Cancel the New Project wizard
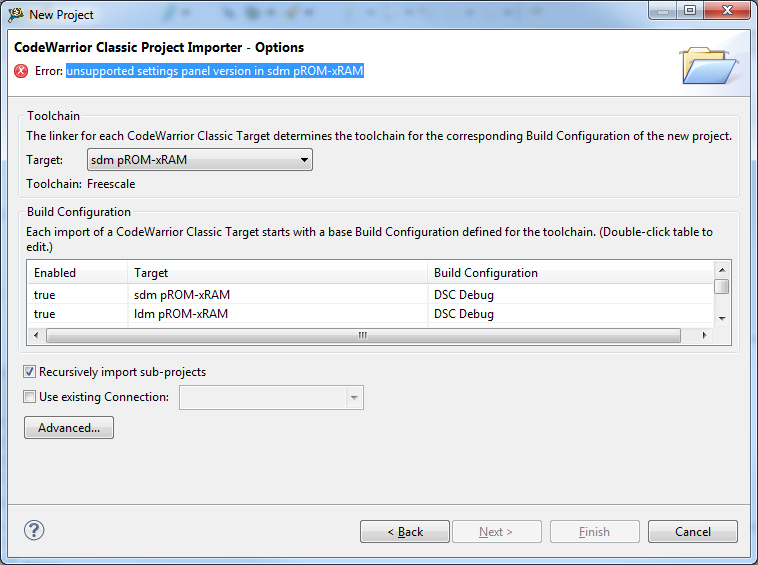The height and width of the screenshot is (565, 758). pyautogui.click(x=692, y=532)
